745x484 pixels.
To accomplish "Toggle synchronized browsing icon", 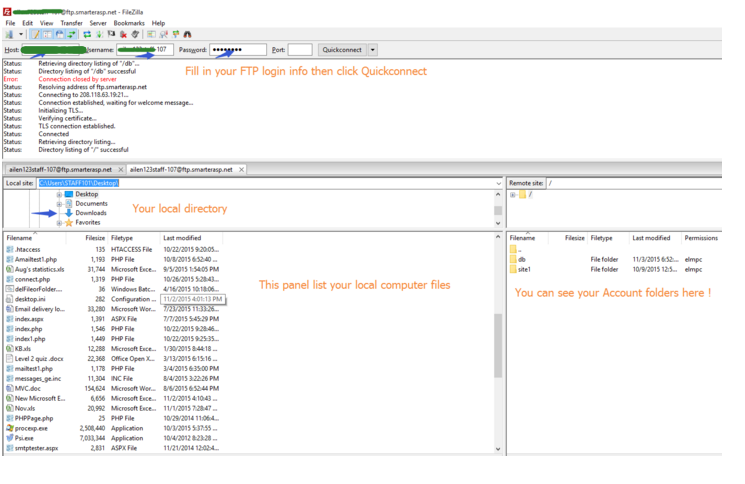I will pyautogui.click(x=176, y=34).
